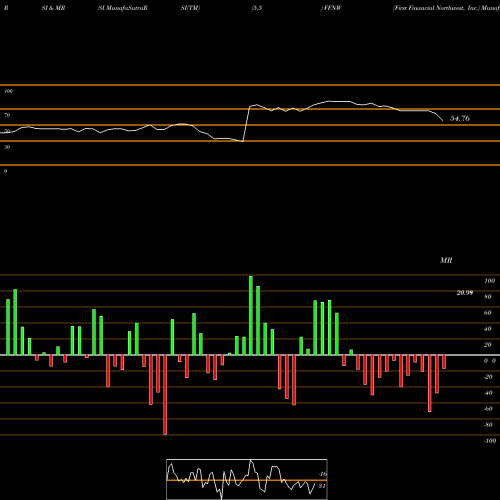
Task: Click the -16 value in mini chart
Action: [322, 474]
